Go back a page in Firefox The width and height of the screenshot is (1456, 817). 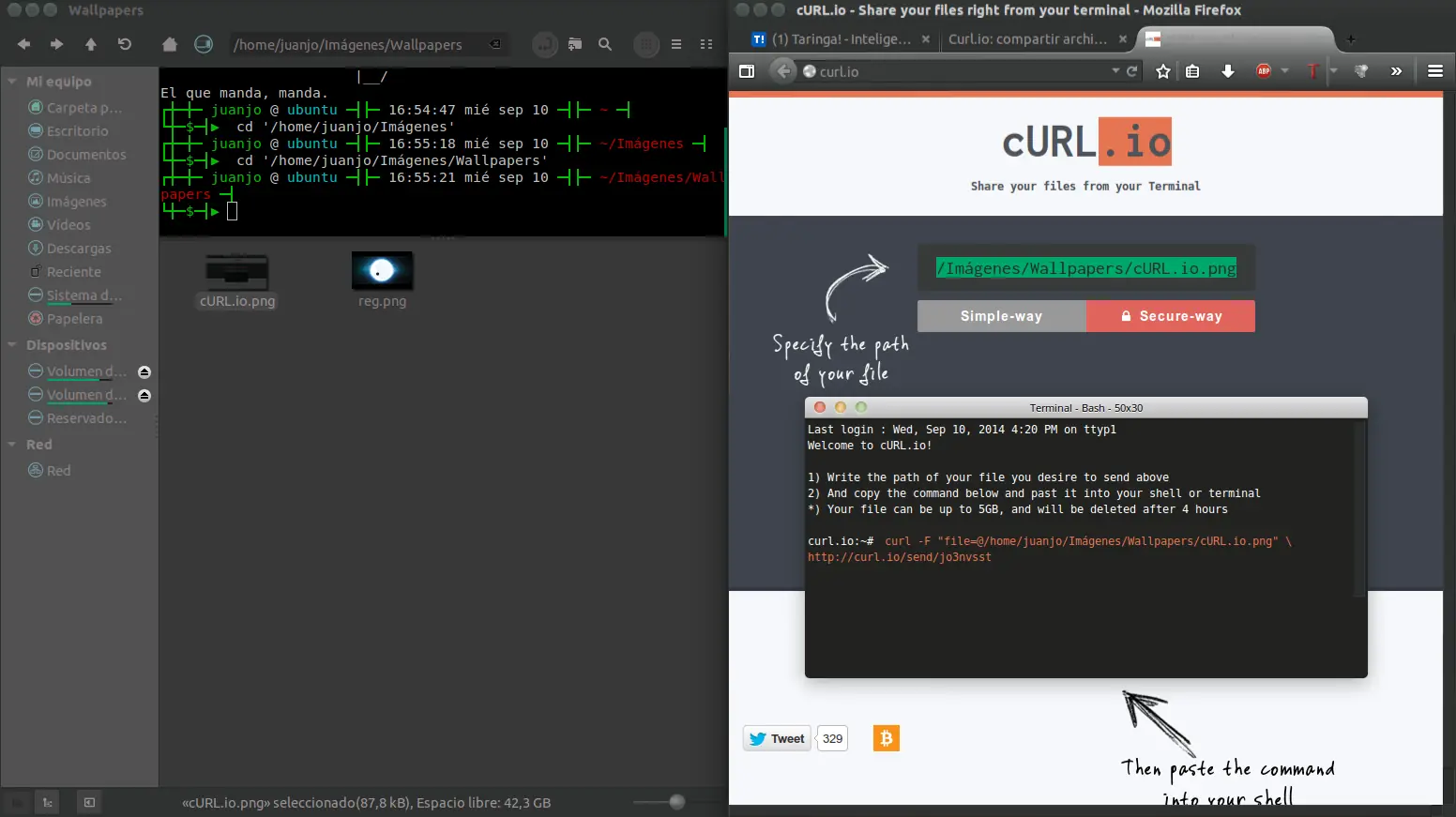pos(783,71)
